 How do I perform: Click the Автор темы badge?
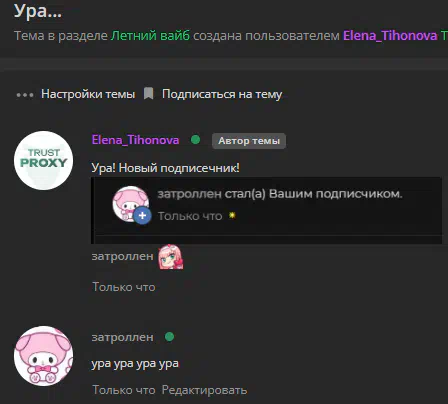[249, 141]
